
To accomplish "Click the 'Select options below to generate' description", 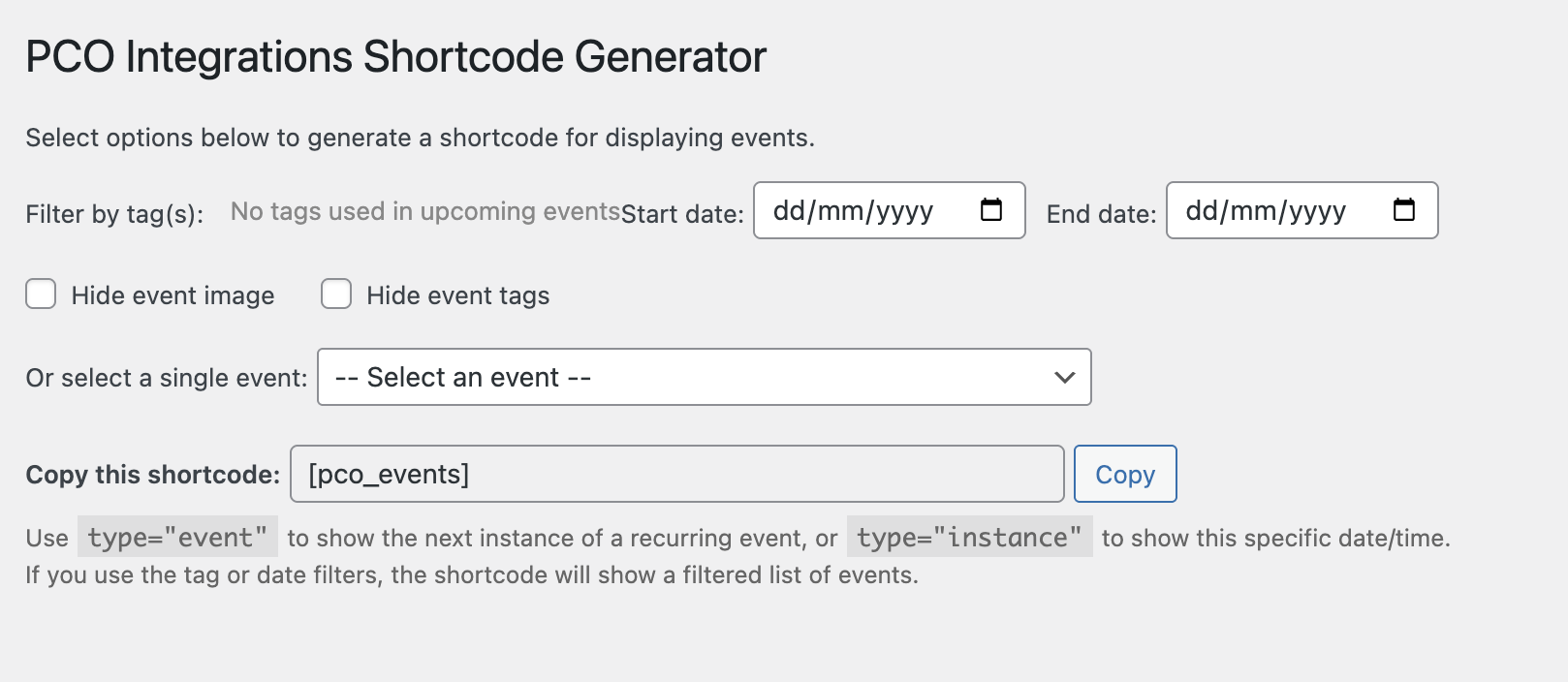I will [x=420, y=138].
